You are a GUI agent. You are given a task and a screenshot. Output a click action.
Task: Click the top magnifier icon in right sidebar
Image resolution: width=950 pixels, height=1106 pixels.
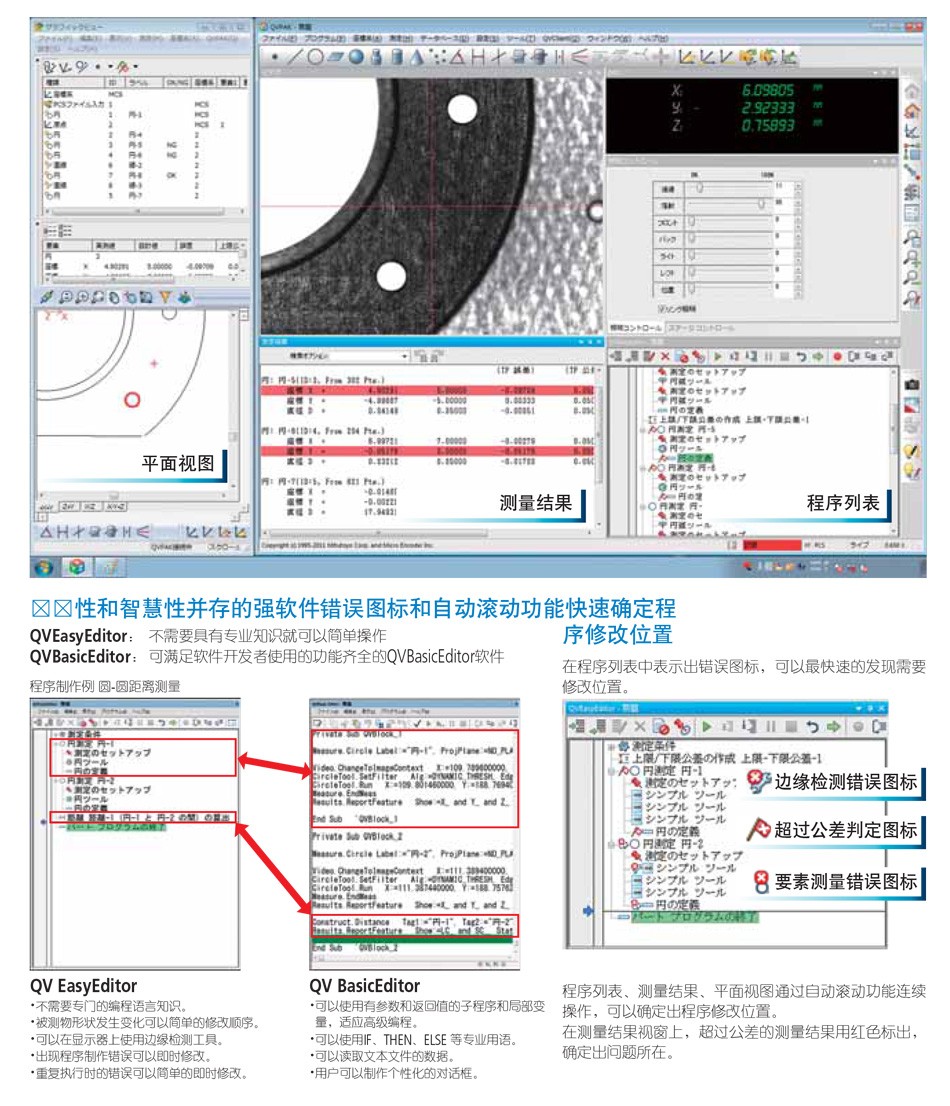point(912,238)
